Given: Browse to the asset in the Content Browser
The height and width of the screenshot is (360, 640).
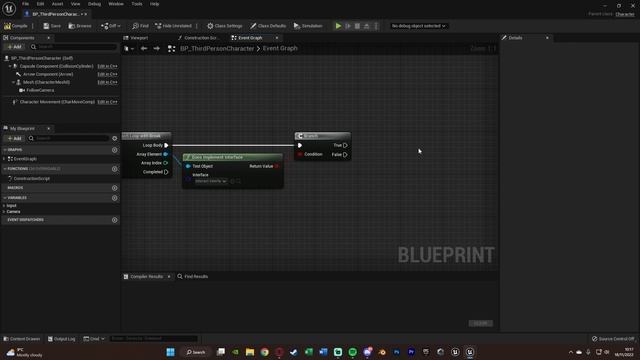Looking at the screenshot, I should coord(80,26).
